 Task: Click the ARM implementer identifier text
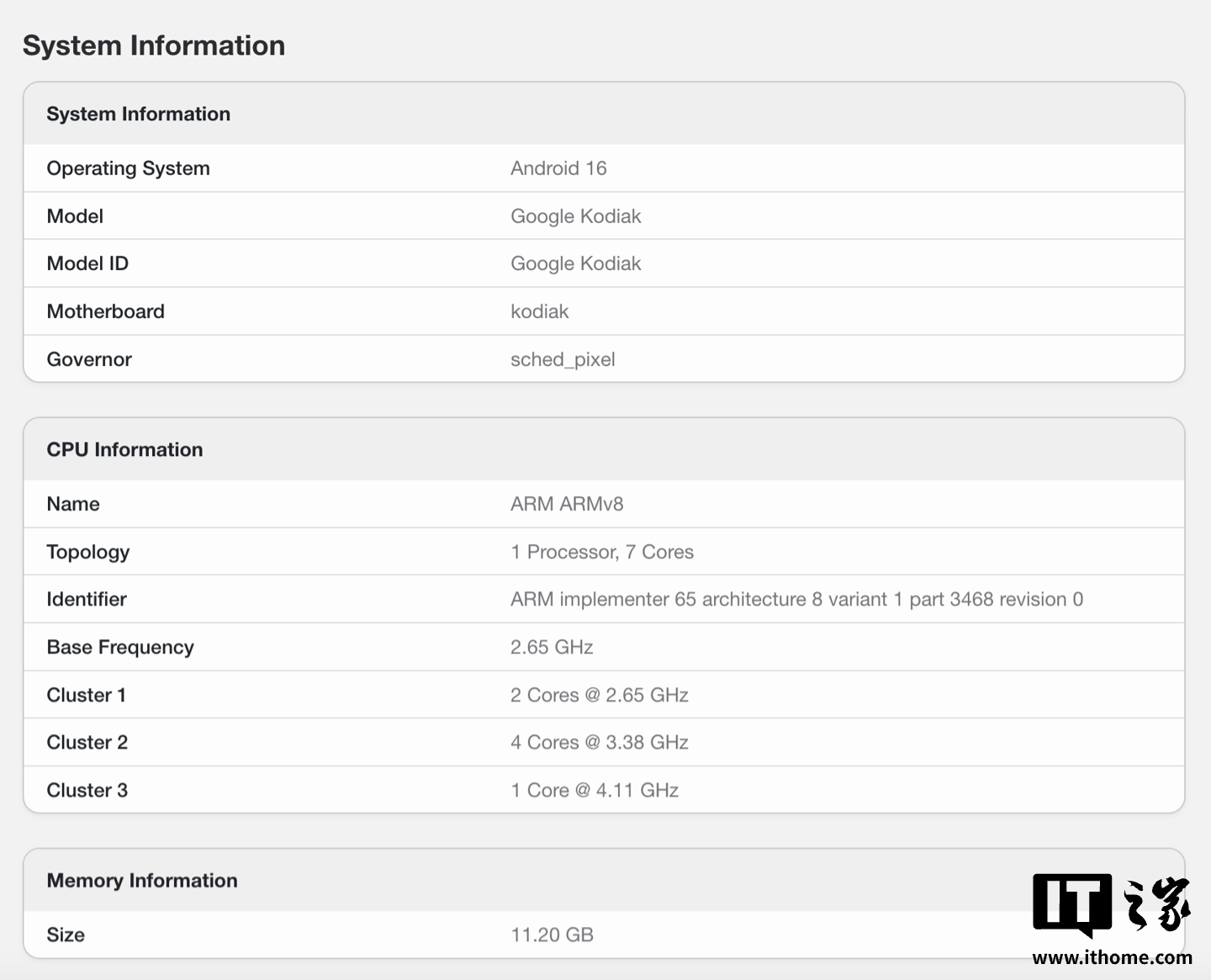point(796,599)
